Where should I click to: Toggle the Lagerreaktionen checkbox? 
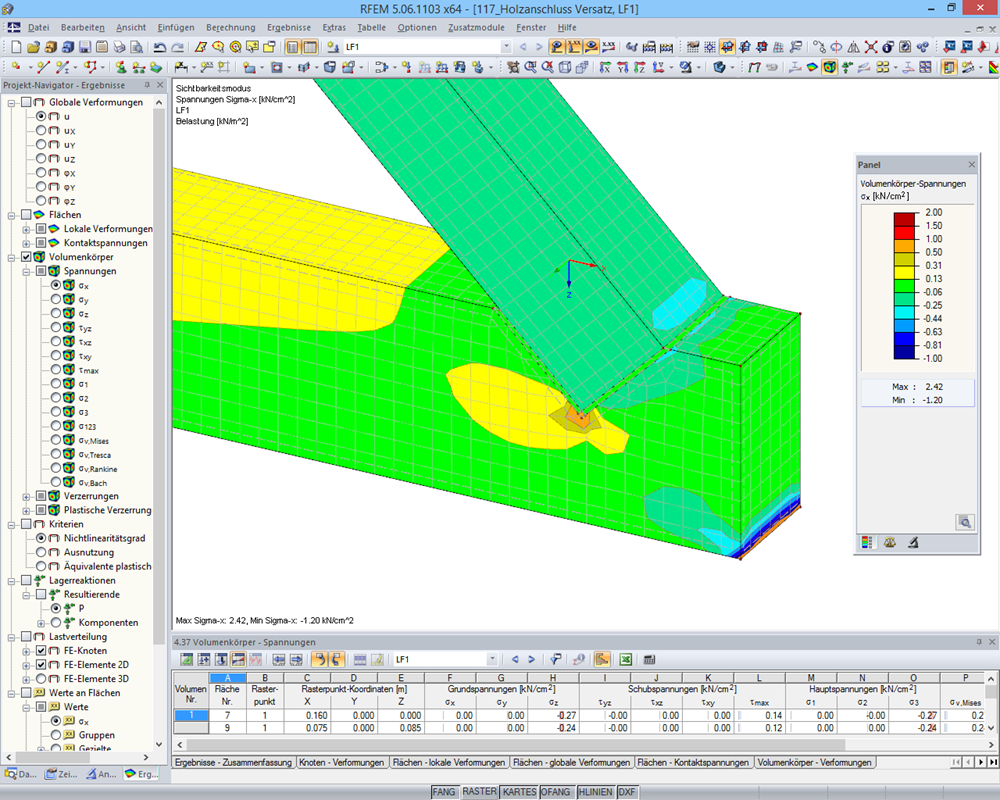(26, 580)
